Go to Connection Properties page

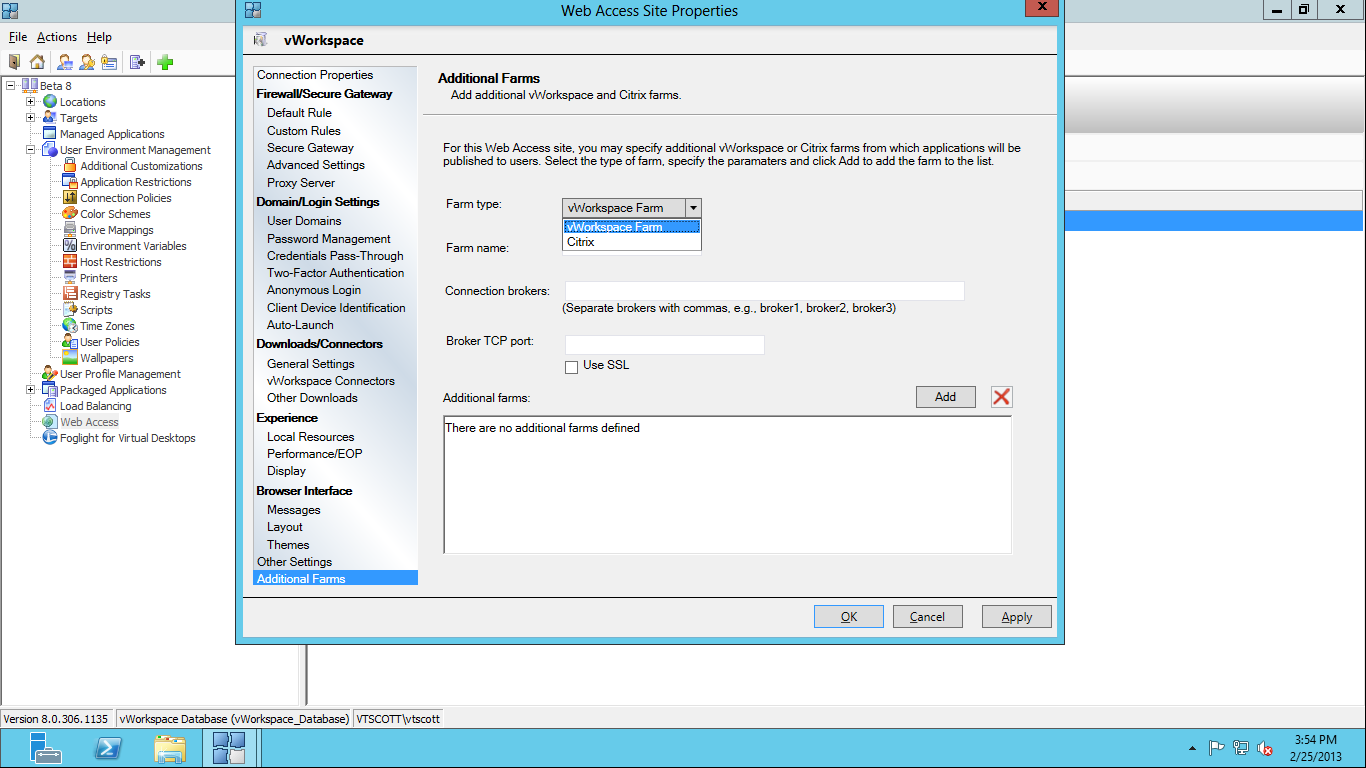coord(315,75)
